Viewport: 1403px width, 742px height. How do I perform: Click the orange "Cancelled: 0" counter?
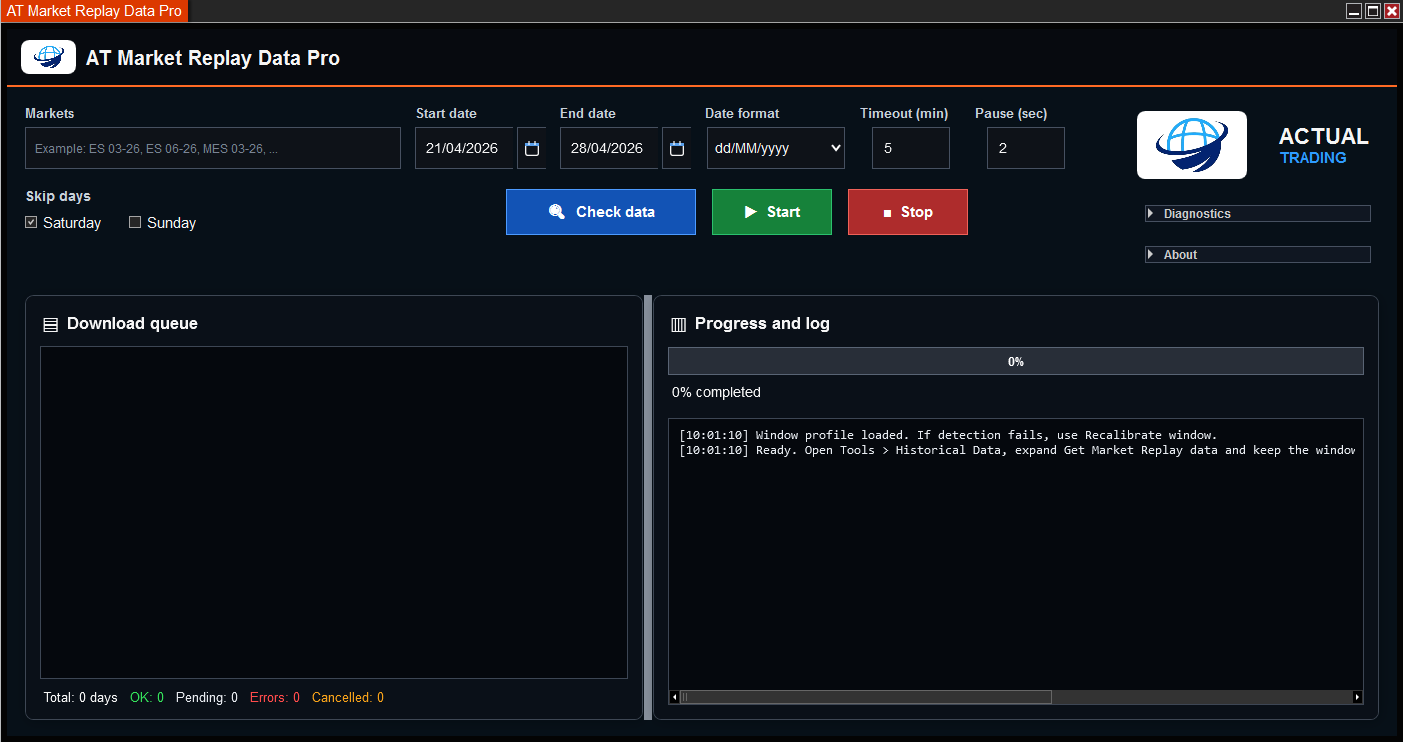[x=348, y=697]
